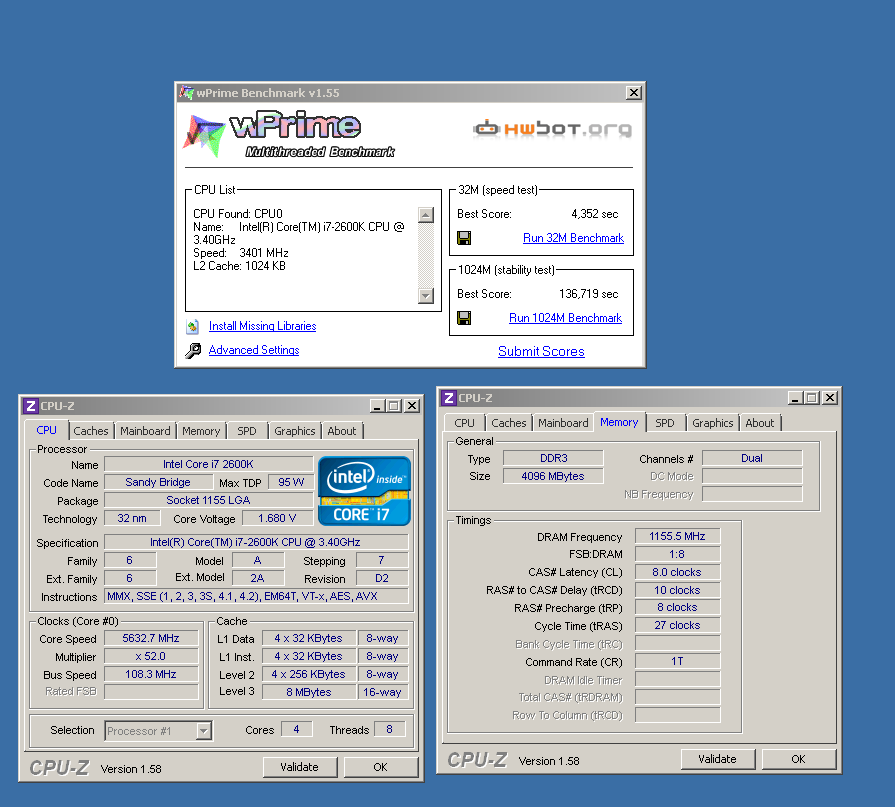895x807 pixels.
Task: Click the CPU List scrollbar down arrow
Action: click(x=426, y=296)
